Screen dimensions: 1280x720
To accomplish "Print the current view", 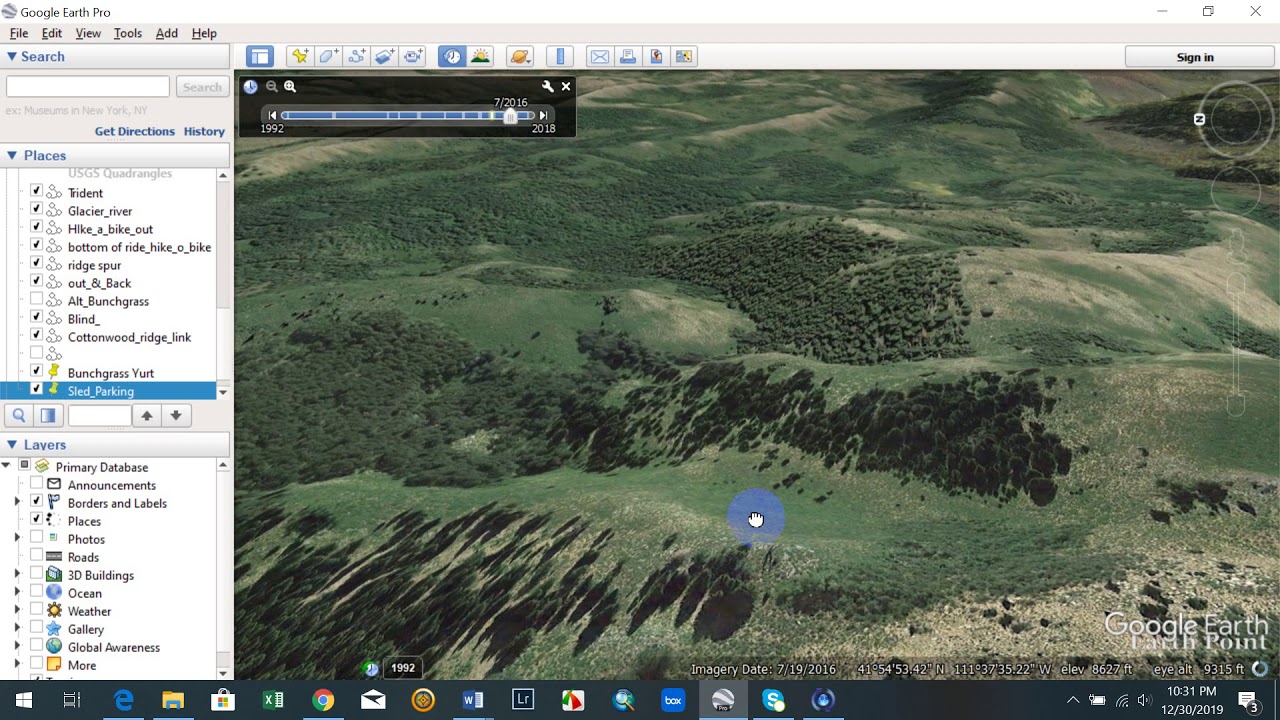I will [628, 57].
